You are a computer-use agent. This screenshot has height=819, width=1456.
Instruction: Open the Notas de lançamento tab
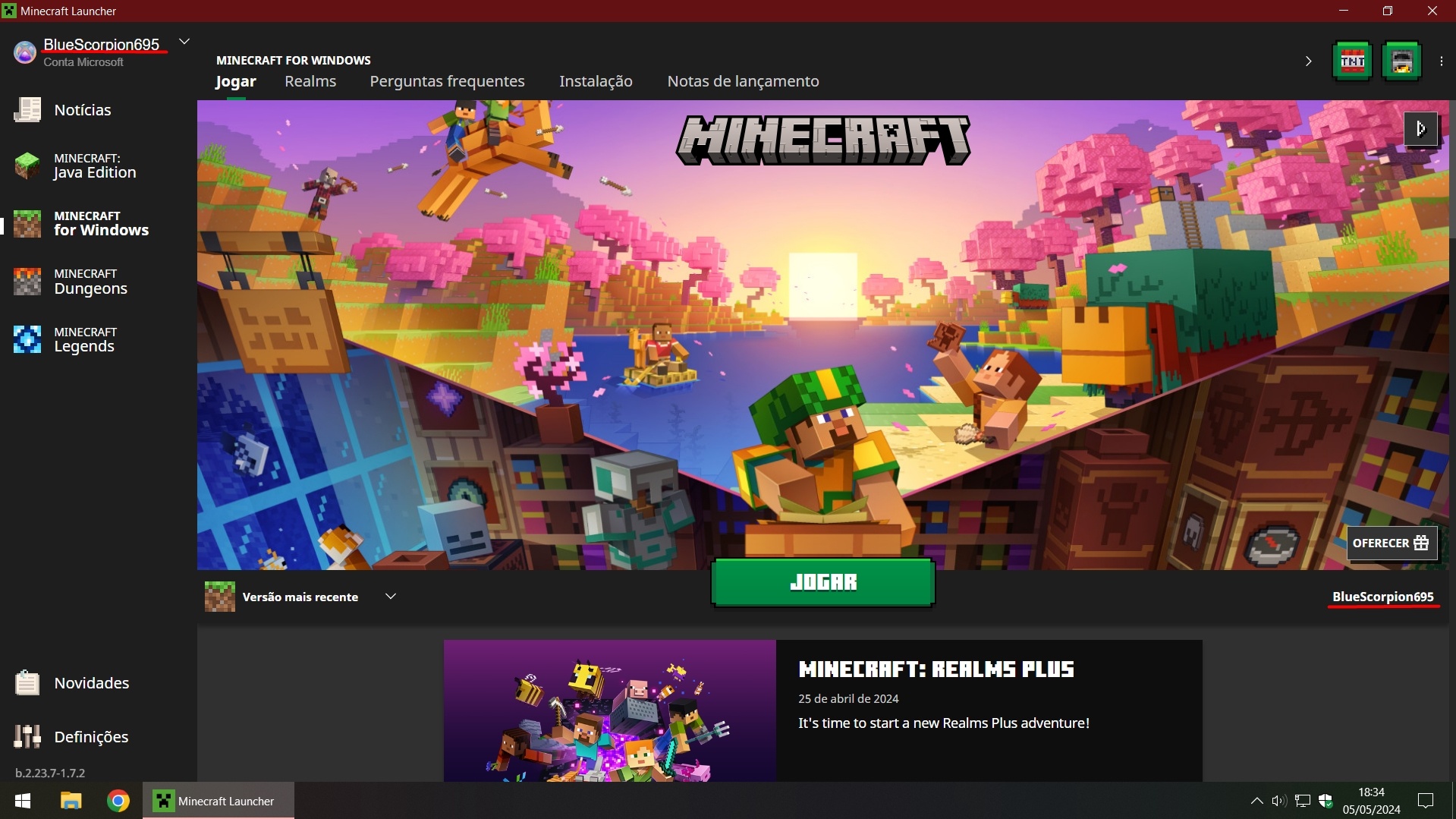click(x=743, y=81)
